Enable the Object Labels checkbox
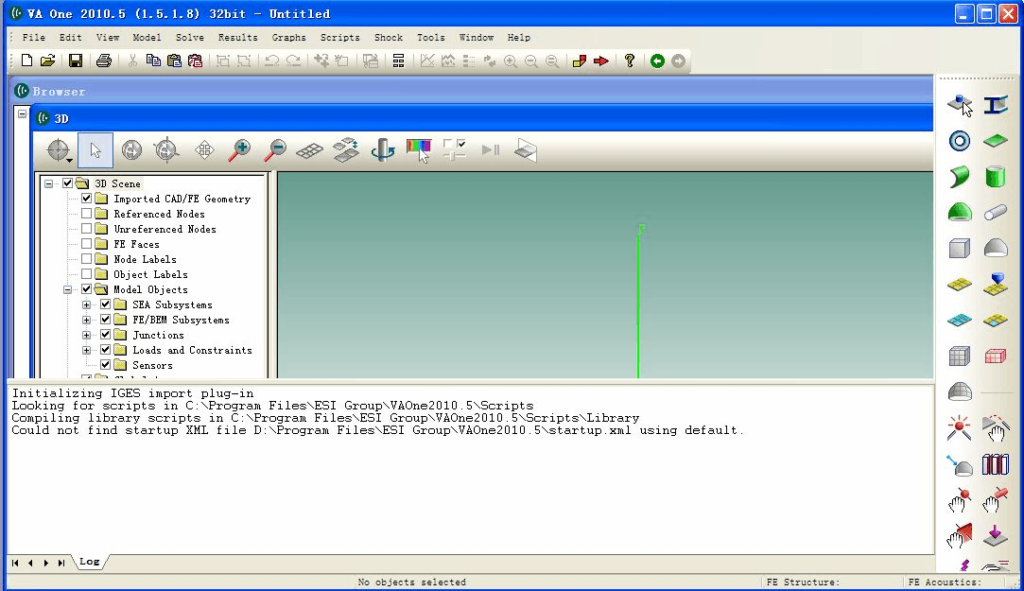The image size is (1024, 591). [86, 274]
